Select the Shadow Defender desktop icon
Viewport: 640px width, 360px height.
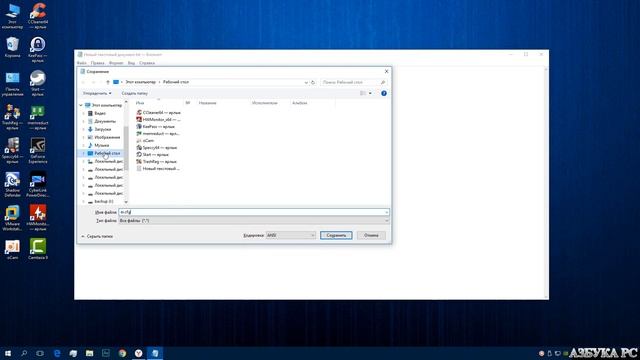coord(12,184)
